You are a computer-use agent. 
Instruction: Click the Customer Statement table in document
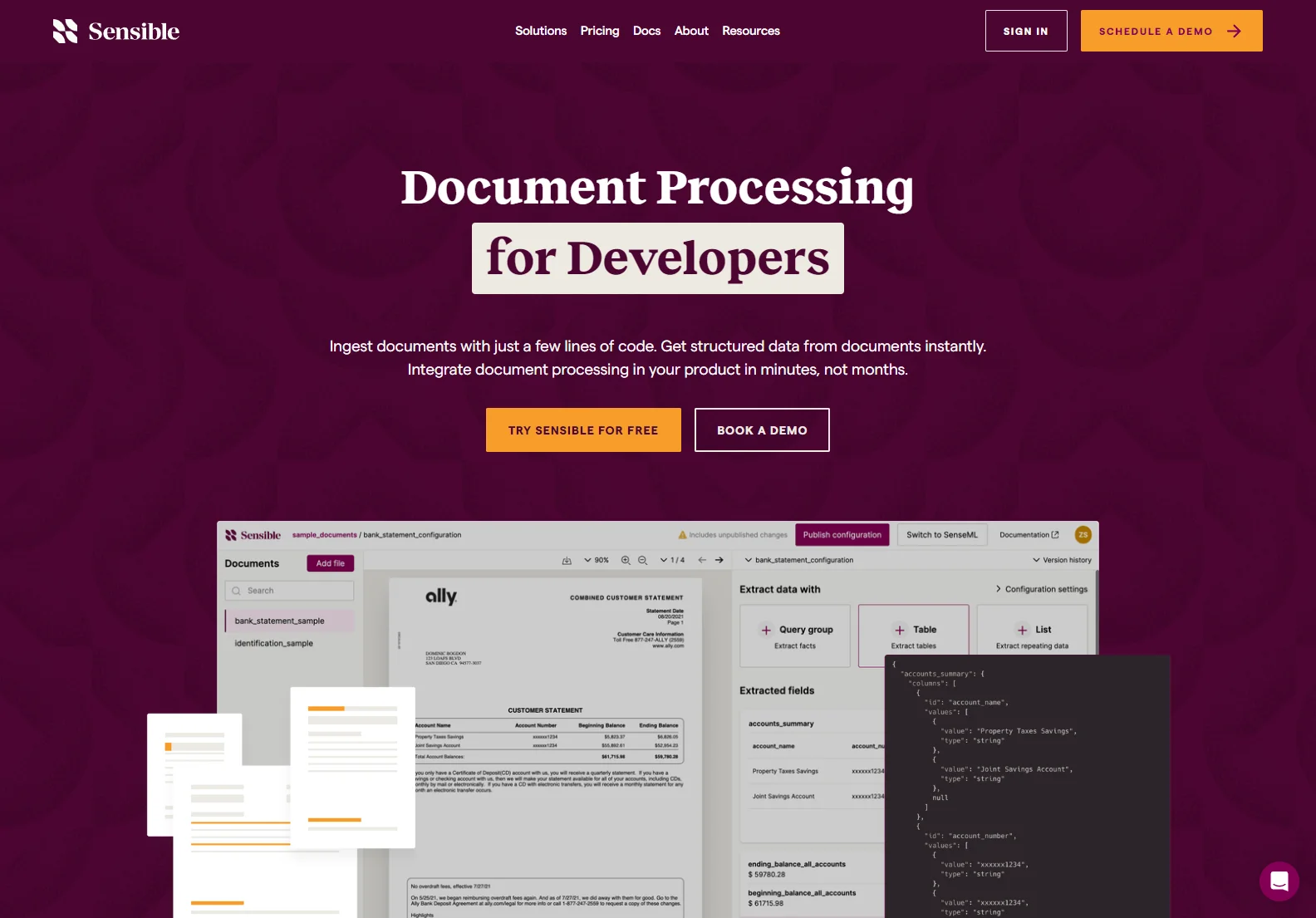(x=548, y=740)
